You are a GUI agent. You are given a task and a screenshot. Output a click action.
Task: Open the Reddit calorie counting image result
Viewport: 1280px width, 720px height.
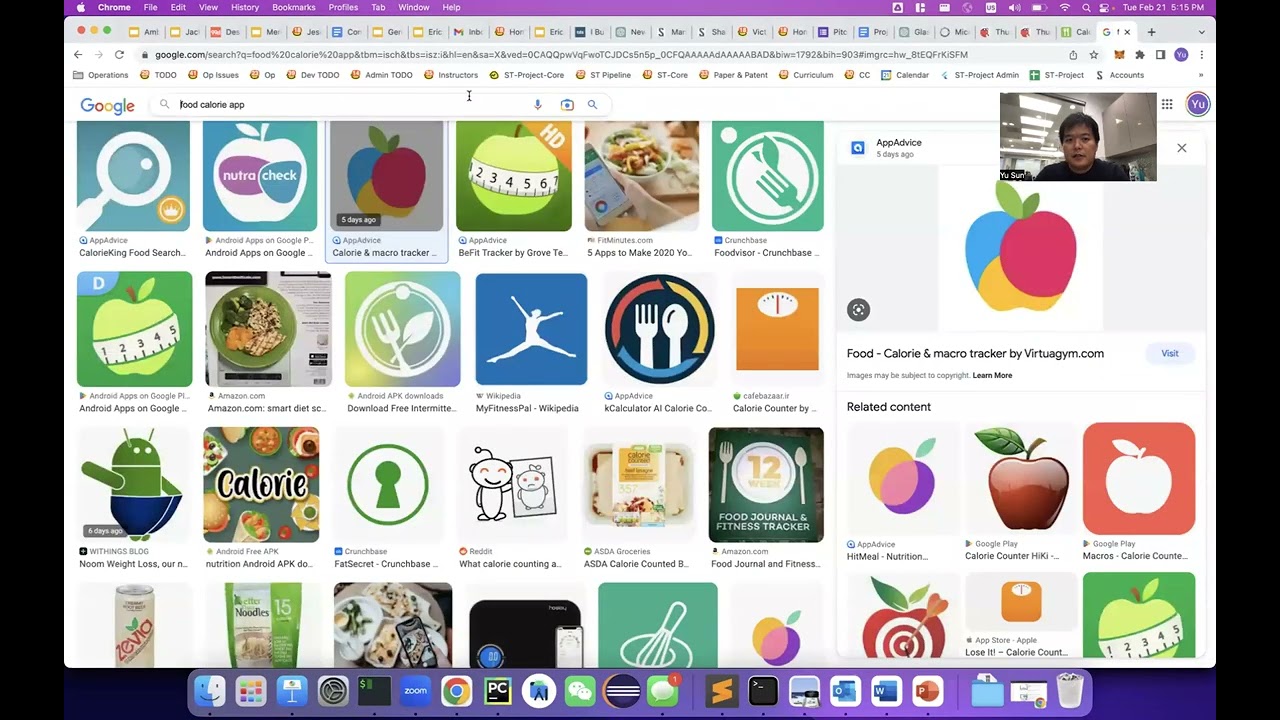514,485
